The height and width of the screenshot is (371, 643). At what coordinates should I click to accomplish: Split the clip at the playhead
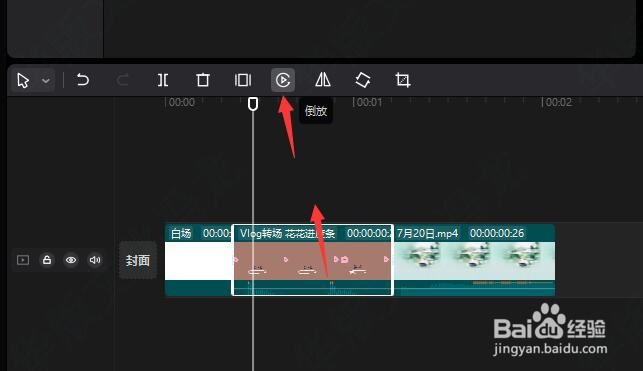[x=163, y=80]
